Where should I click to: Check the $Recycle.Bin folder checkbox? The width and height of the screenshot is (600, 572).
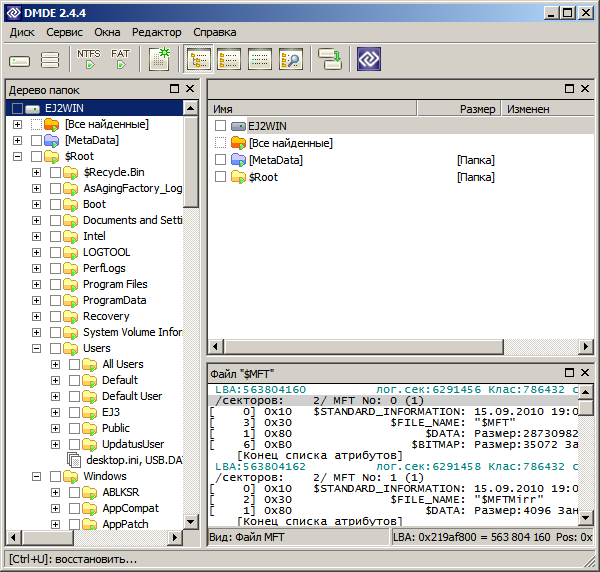[x=56, y=172]
